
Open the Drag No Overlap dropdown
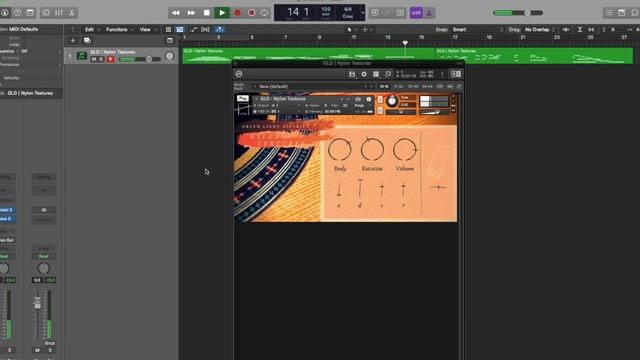[x=540, y=29]
